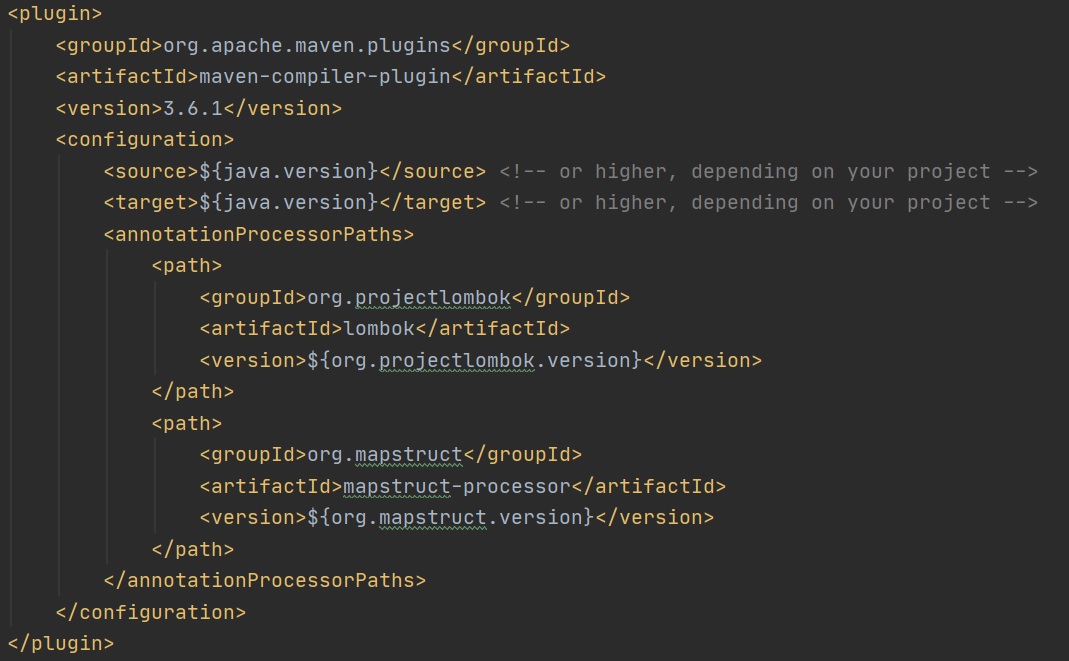Click the comment after the target tag
Image resolution: width=1069 pixels, height=661 pixels.
[x=768, y=202]
